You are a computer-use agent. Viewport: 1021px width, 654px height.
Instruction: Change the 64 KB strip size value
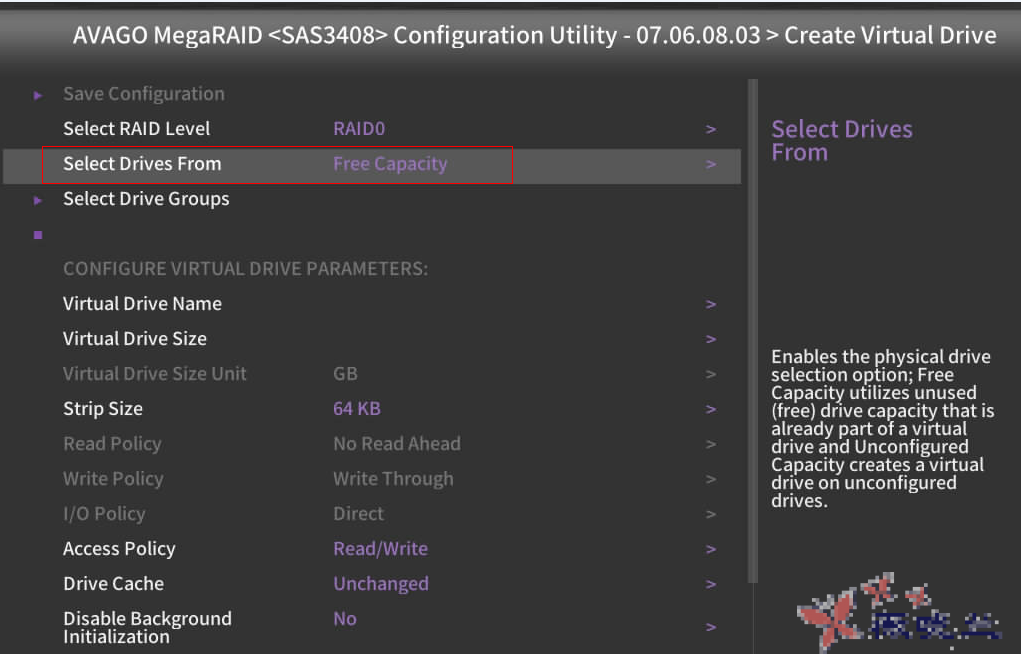tap(357, 408)
